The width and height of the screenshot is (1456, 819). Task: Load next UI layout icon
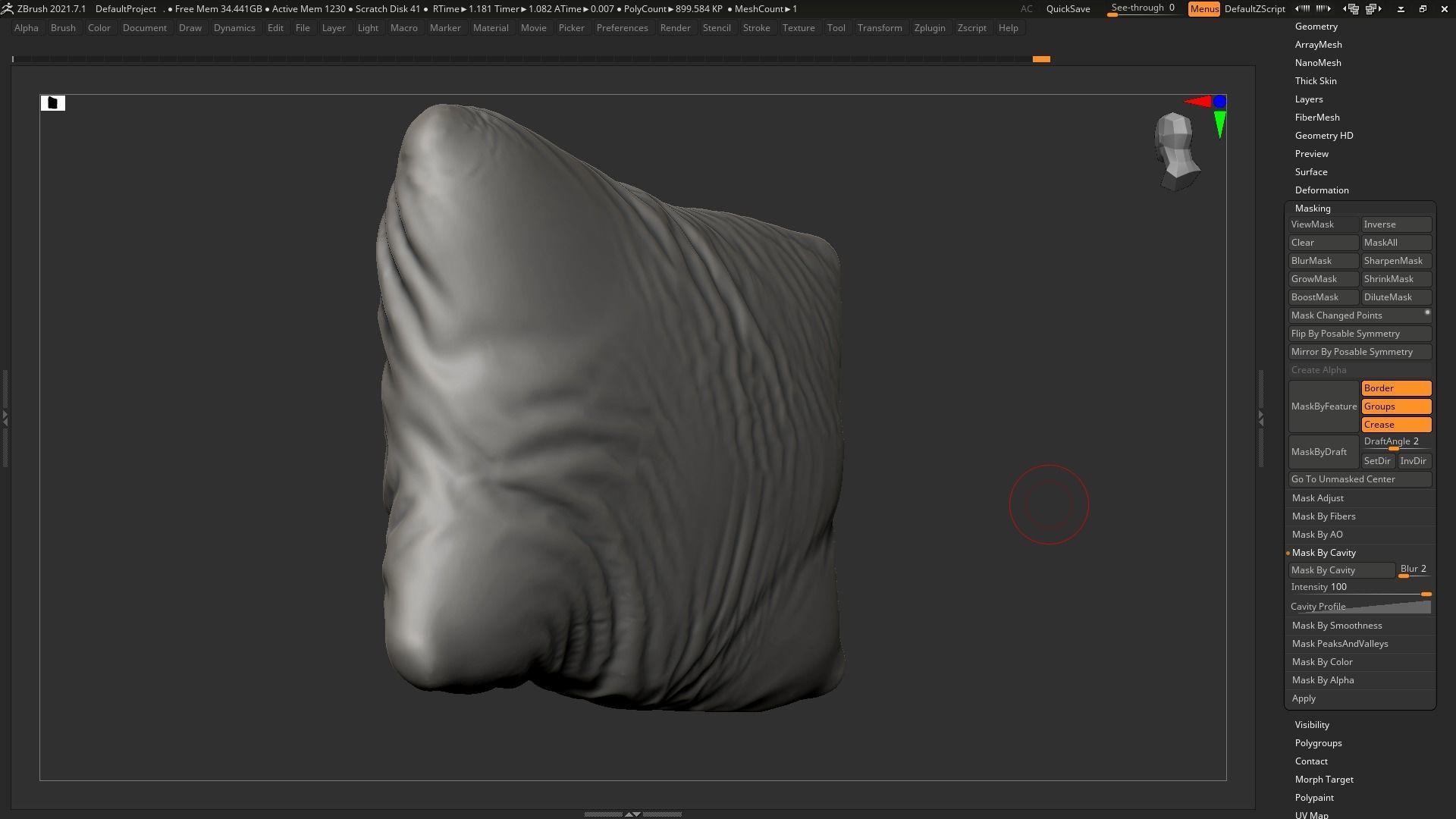1373,9
